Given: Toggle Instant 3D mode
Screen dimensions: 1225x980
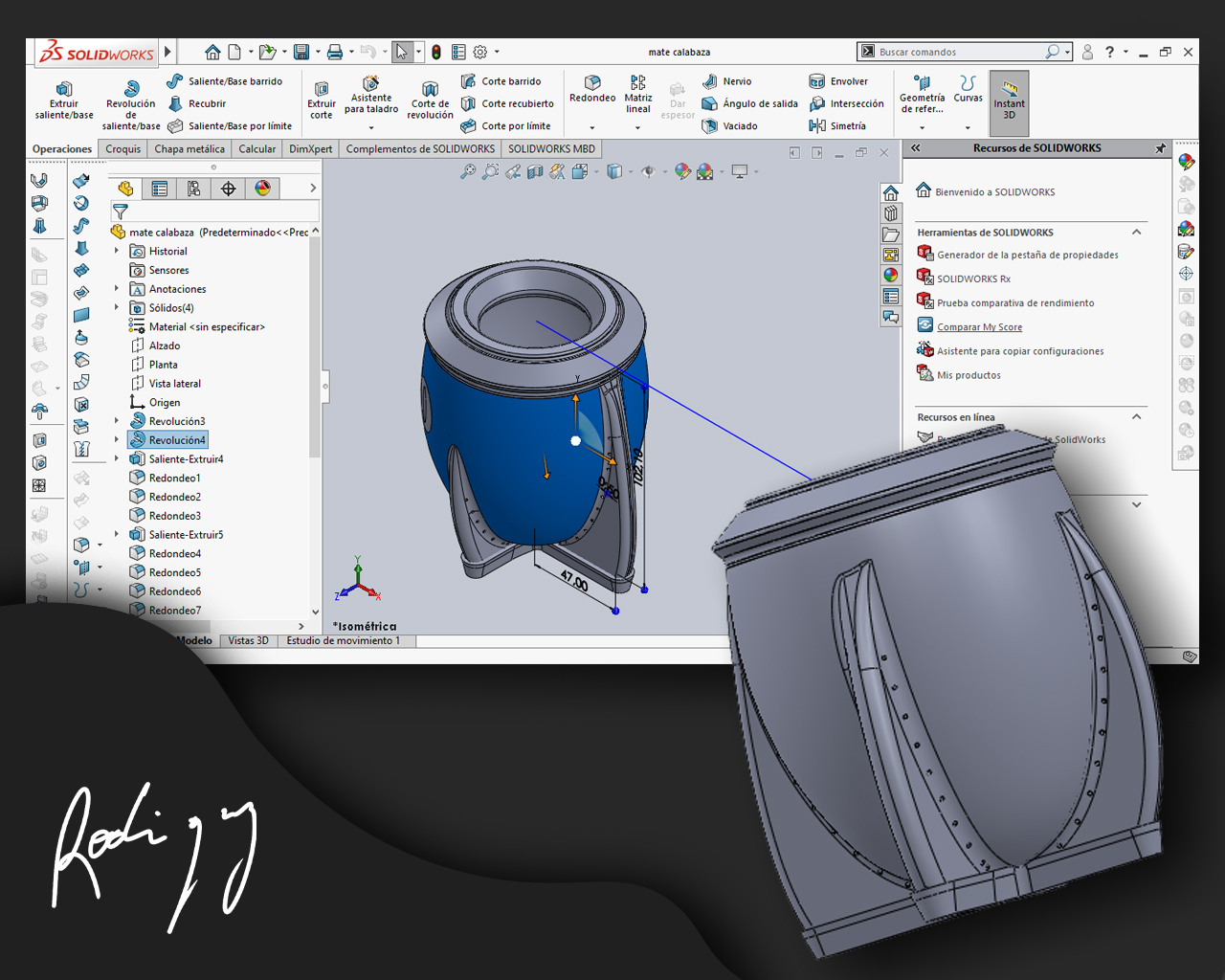Looking at the screenshot, I should 1009,102.
